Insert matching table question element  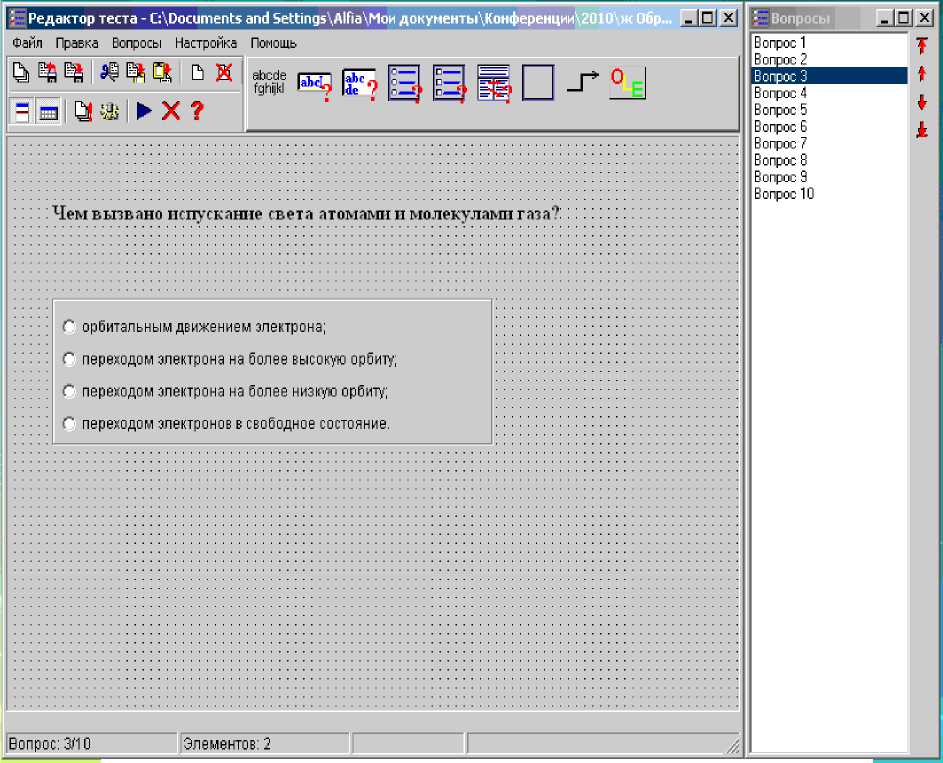tap(494, 83)
